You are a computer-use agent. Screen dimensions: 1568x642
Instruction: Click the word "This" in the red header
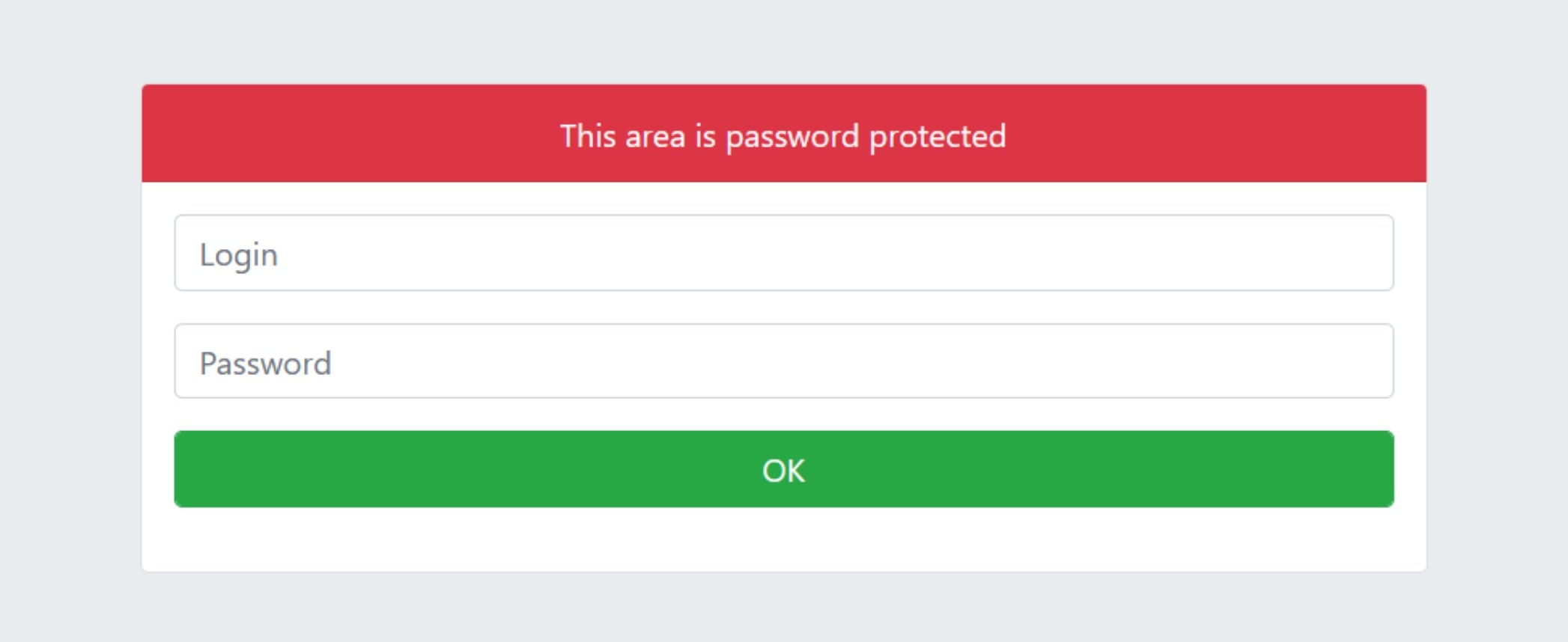588,136
